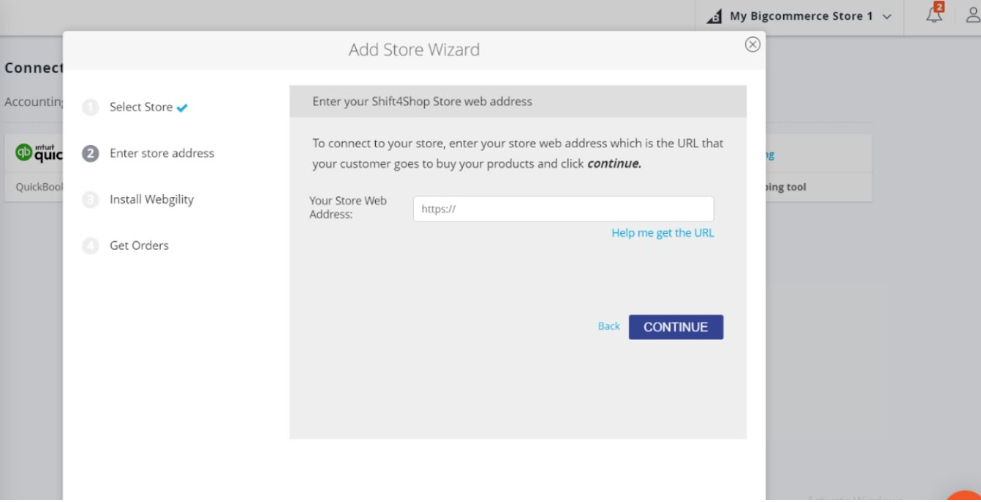
Task: Go Back in the wizard
Action: pyautogui.click(x=609, y=326)
